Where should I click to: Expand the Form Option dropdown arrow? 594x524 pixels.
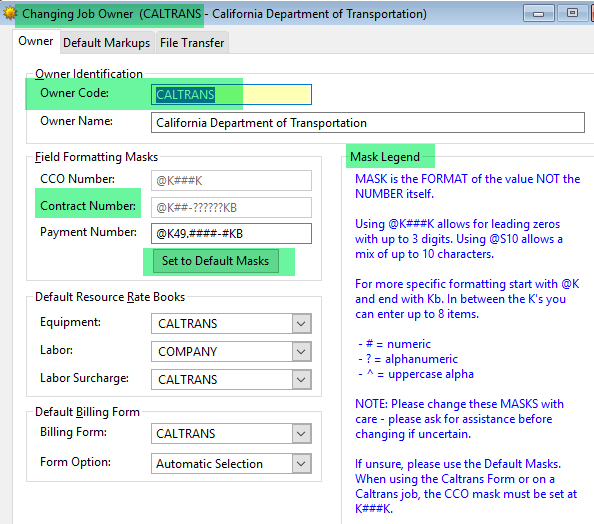[x=302, y=463]
